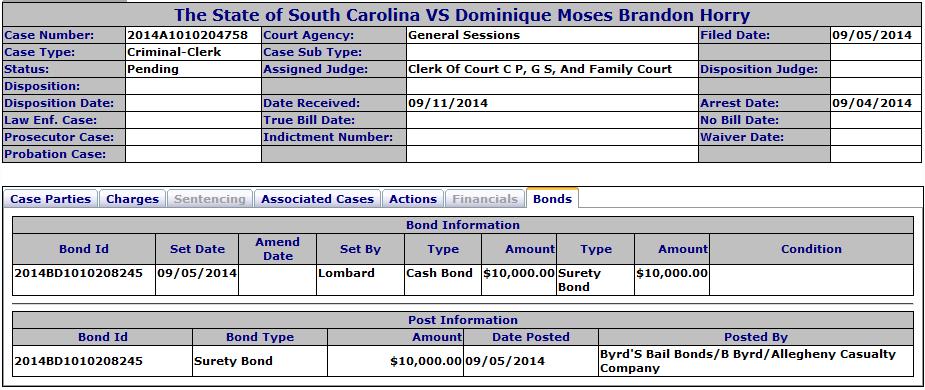Select the greyed Financials tab

tap(485, 199)
